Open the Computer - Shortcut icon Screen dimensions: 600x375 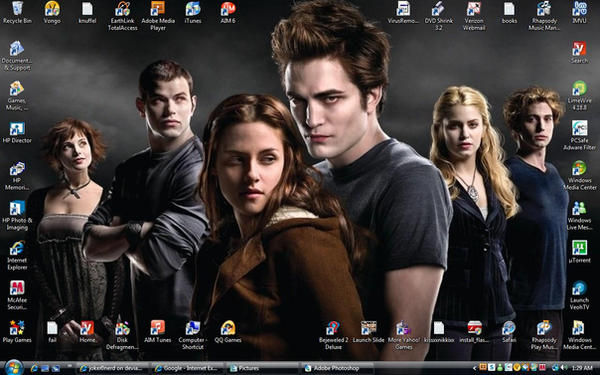click(x=193, y=335)
